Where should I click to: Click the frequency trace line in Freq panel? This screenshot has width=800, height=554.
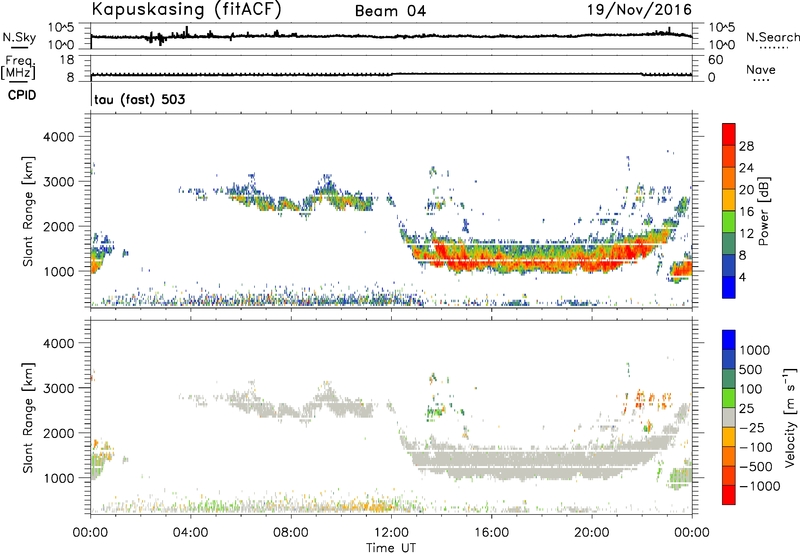point(391,74)
